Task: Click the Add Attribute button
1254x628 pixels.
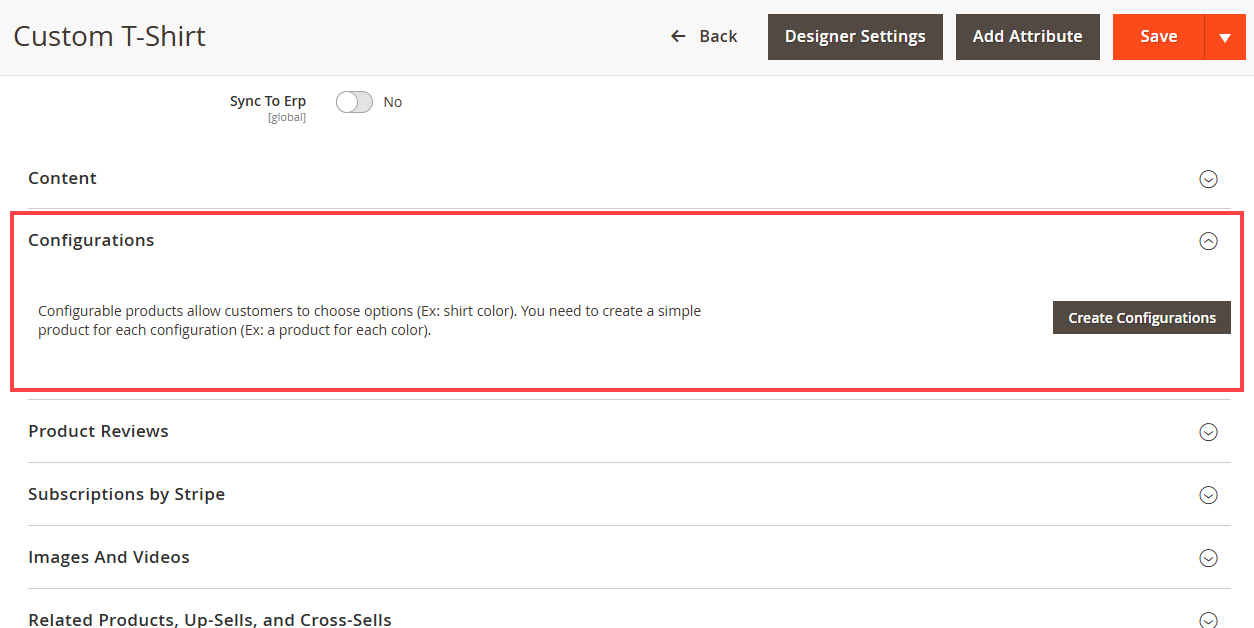Action: pyautogui.click(x=1027, y=37)
